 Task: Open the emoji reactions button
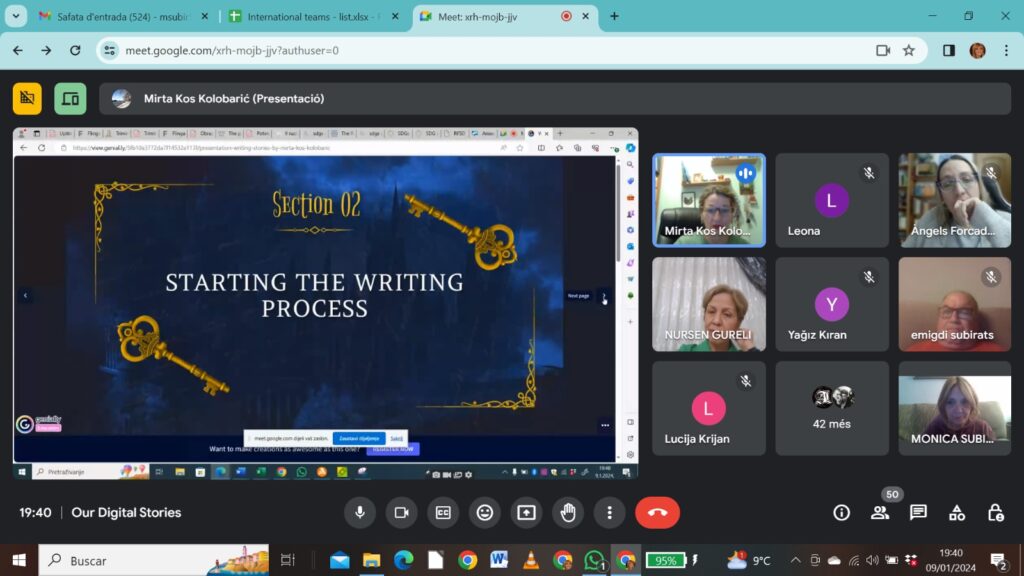coord(485,512)
